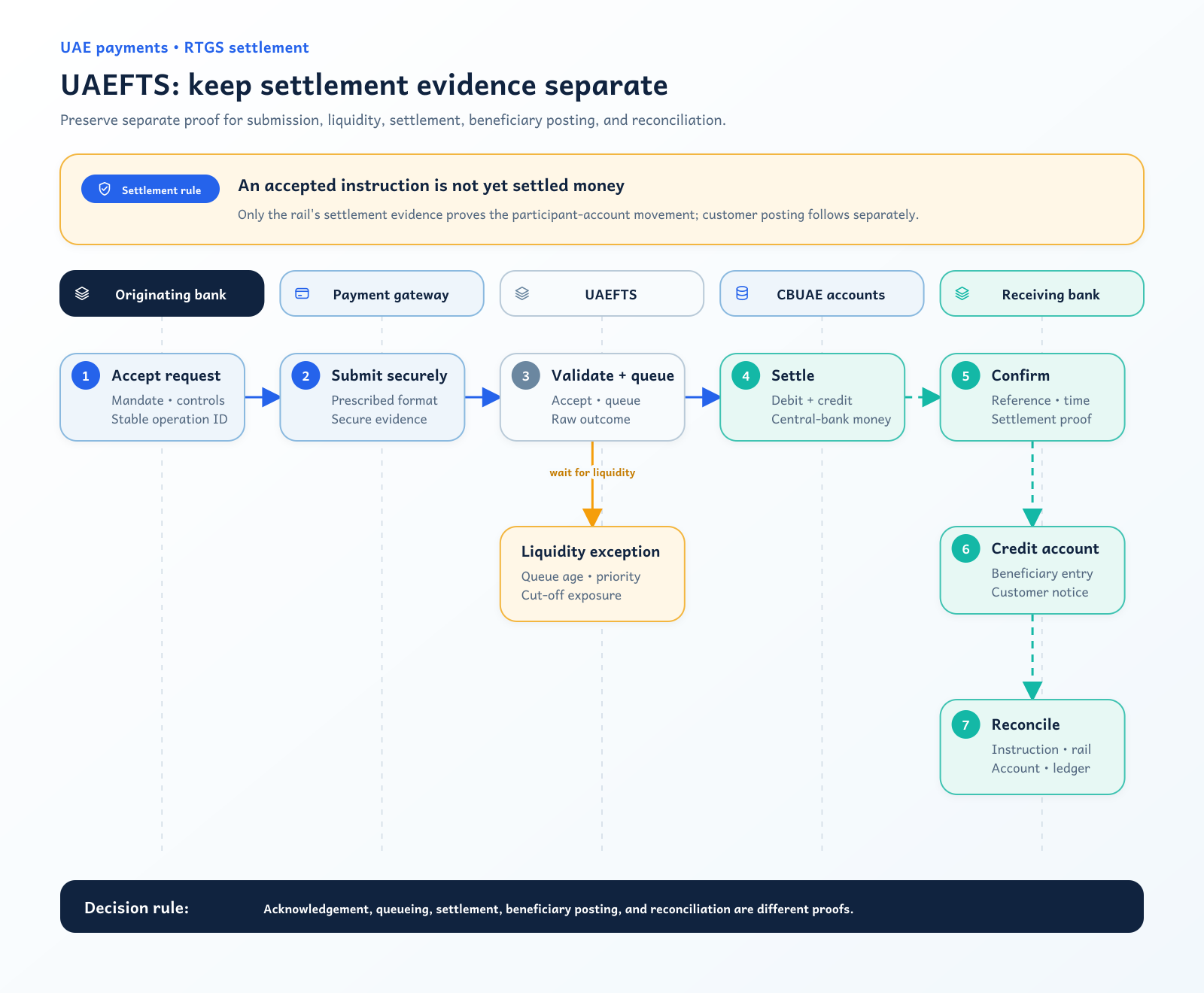The image size is (1204, 993).
Task: Select the Originating bank lane header
Action: [x=162, y=293]
